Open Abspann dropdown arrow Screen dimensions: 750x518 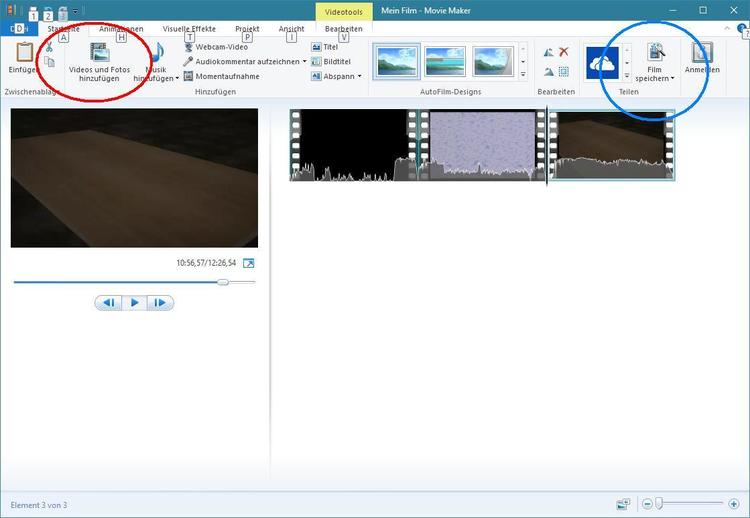360,76
